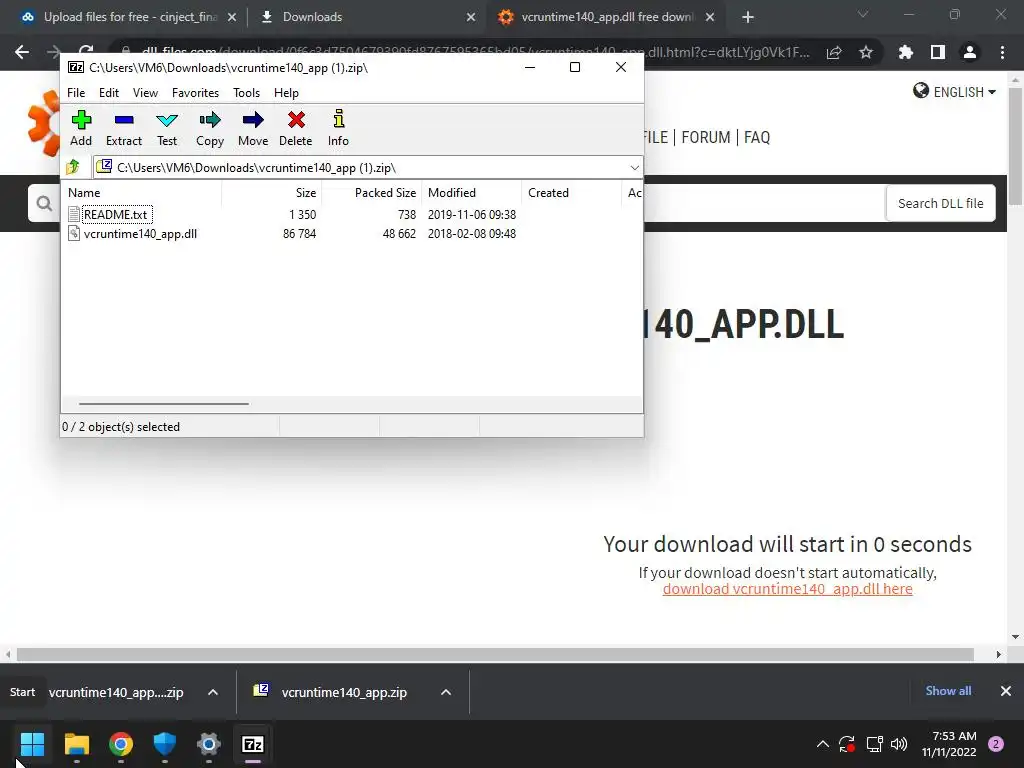Open Settings gear on the taskbar
This screenshot has height=768, width=1024.
209,744
